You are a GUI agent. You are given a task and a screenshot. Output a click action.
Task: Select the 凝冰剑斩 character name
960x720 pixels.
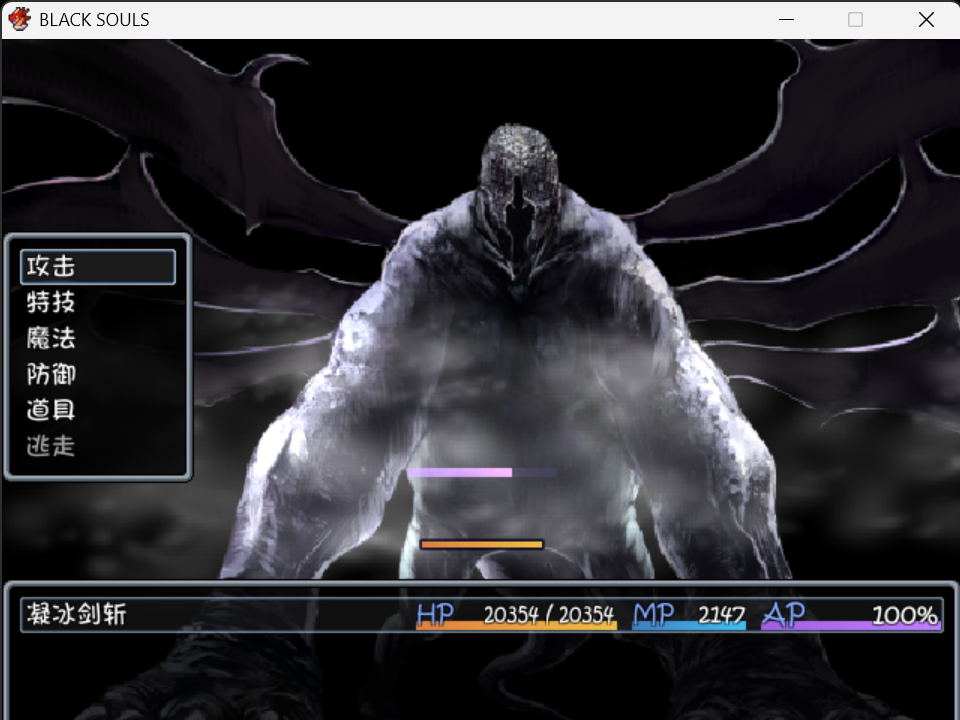(77, 614)
